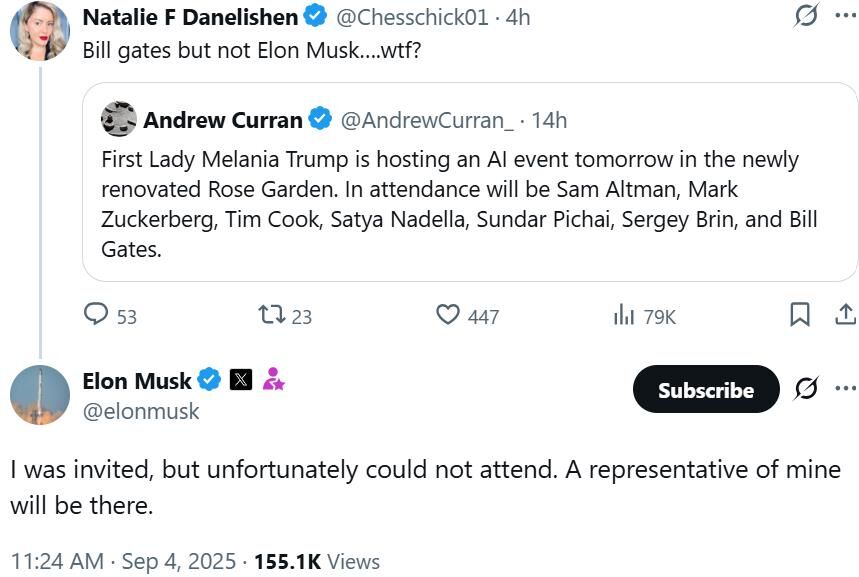Bookmark Natalie's tweet
Screen dimensions: 859x577
[800, 315]
